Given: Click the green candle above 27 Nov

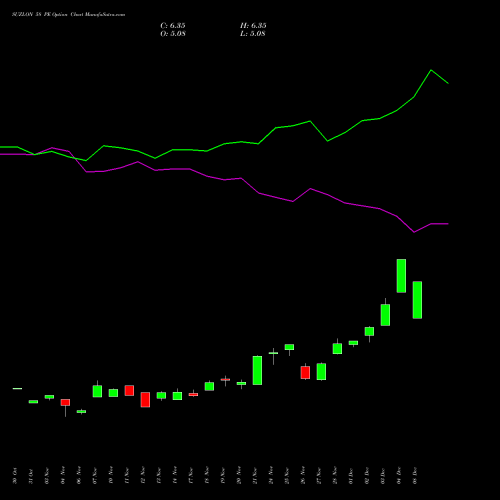Looking at the screenshot, I should (321, 371).
